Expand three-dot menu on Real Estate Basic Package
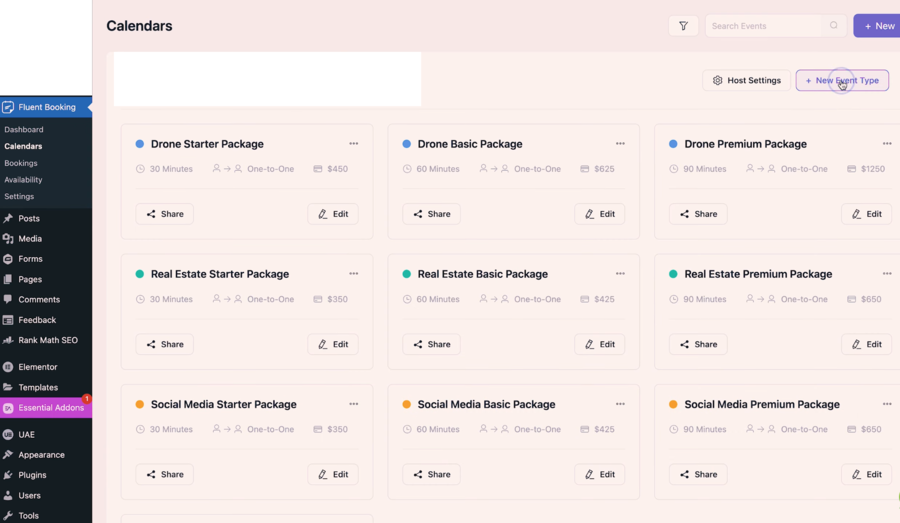Screen dimensions: 900x523 [620, 274]
